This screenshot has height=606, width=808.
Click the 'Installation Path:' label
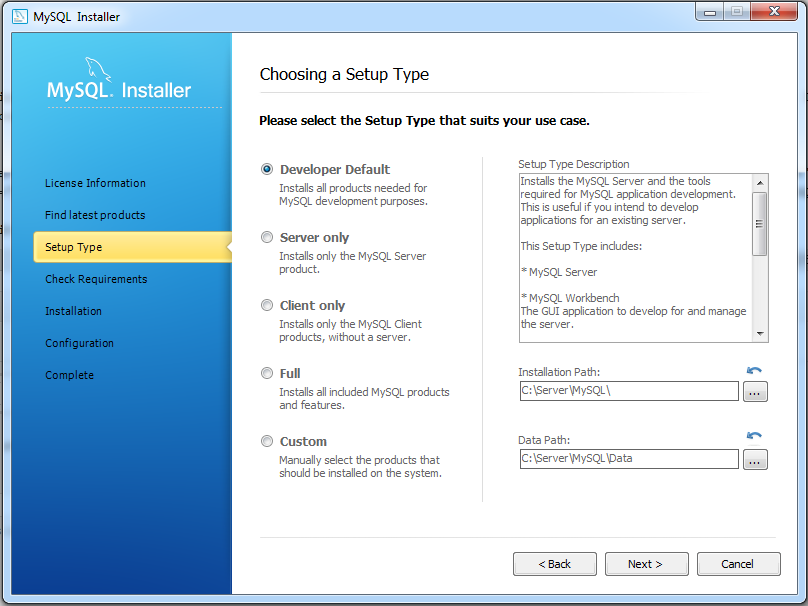coord(559,372)
